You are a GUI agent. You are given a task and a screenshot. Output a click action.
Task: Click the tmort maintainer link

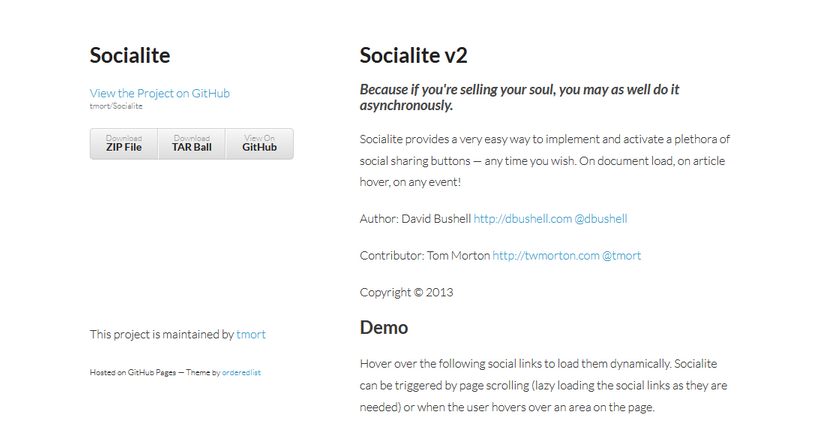pyautogui.click(x=251, y=335)
